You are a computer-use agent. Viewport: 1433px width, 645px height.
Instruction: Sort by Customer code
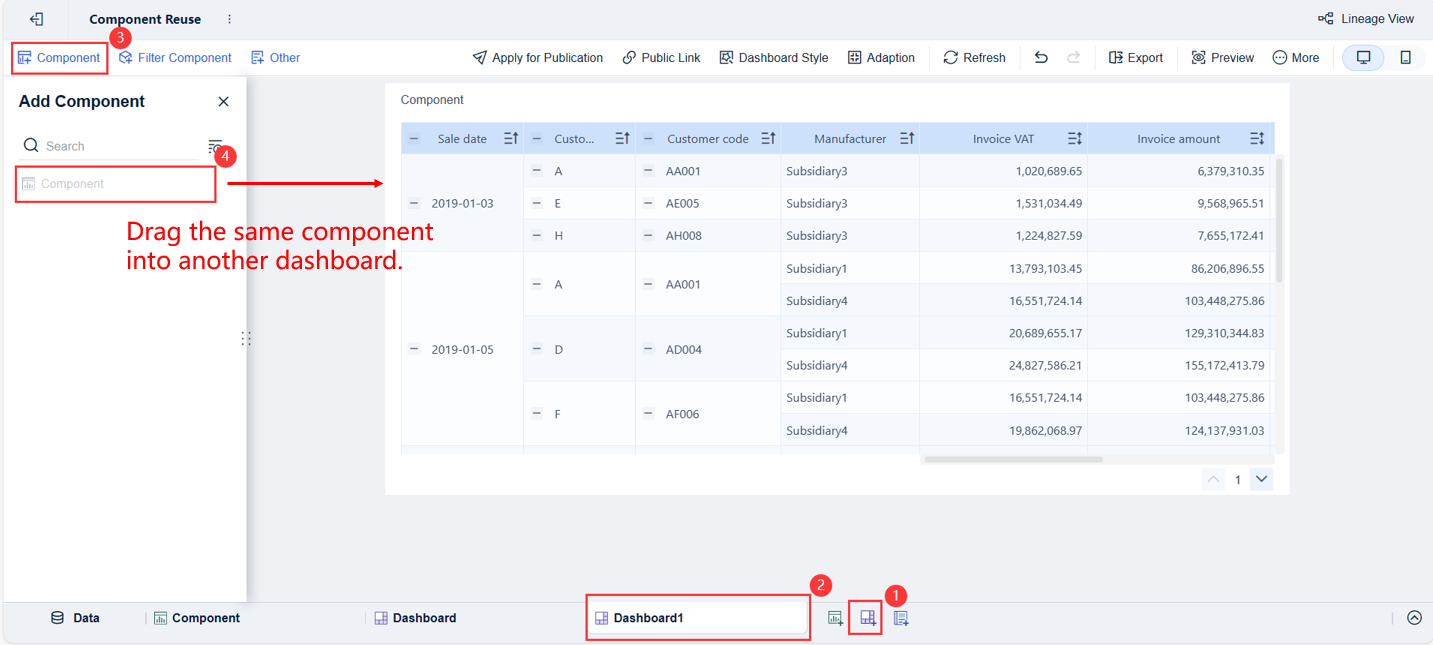pos(768,139)
